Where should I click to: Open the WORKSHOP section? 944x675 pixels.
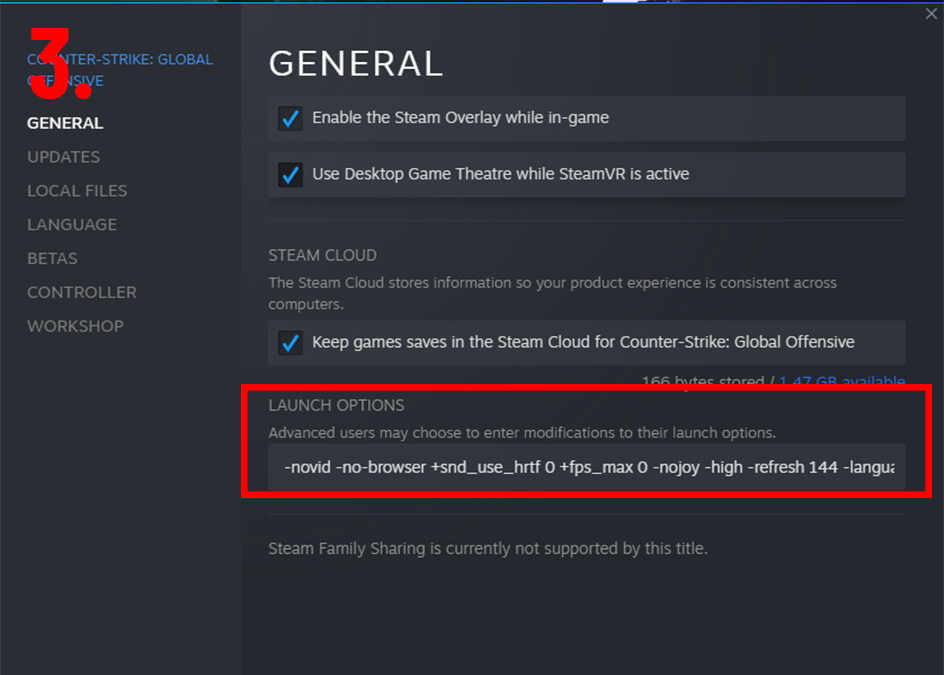75,326
